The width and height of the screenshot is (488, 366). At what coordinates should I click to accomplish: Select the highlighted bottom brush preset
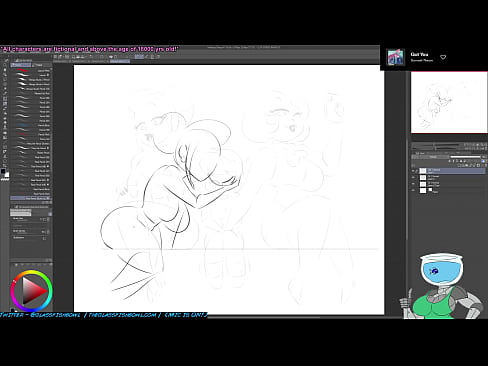pos(31,198)
